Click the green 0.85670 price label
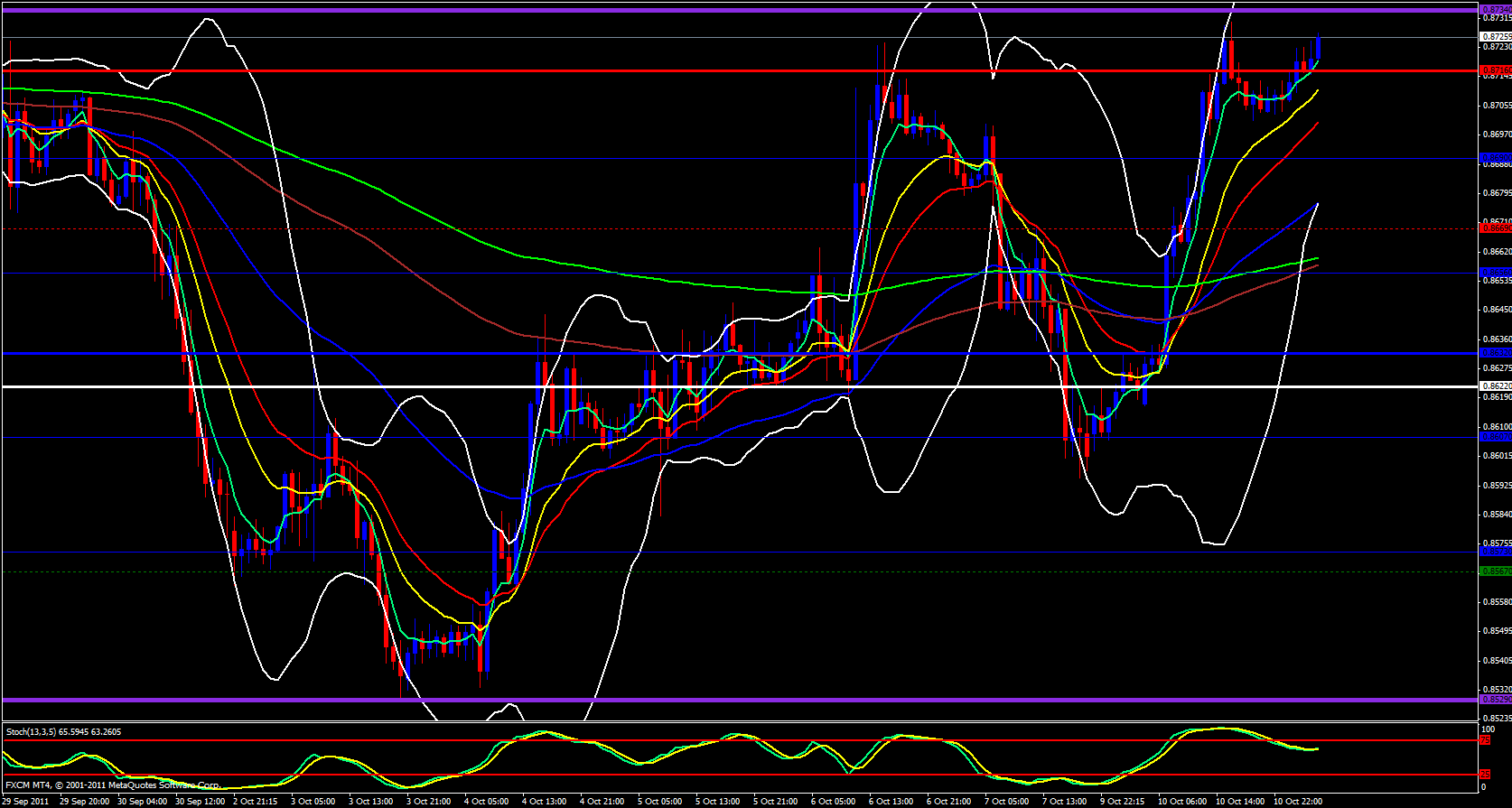Viewport: 1512px width, 808px height. point(1495,571)
